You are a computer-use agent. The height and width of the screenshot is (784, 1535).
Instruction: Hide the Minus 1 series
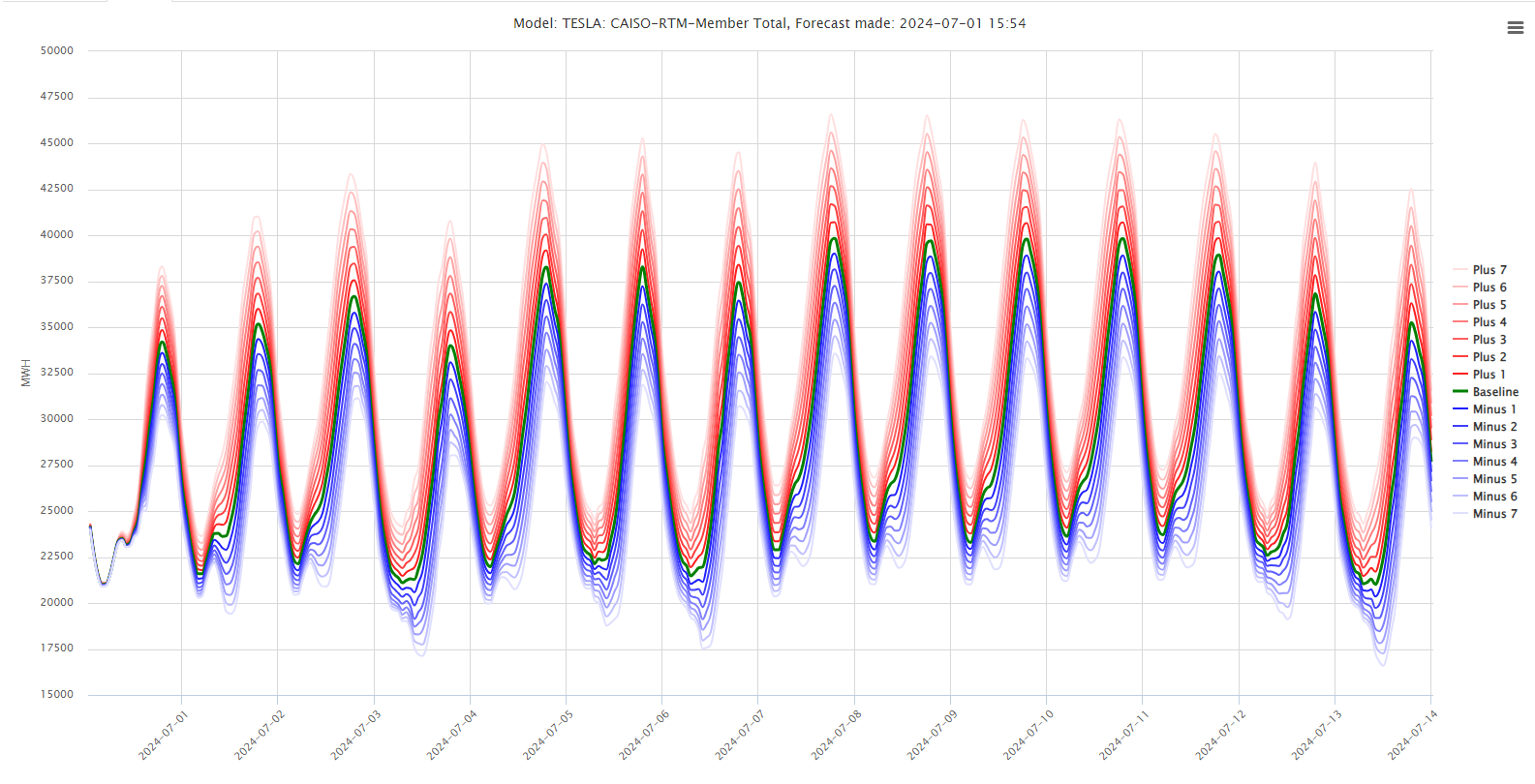[x=1485, y=409]
